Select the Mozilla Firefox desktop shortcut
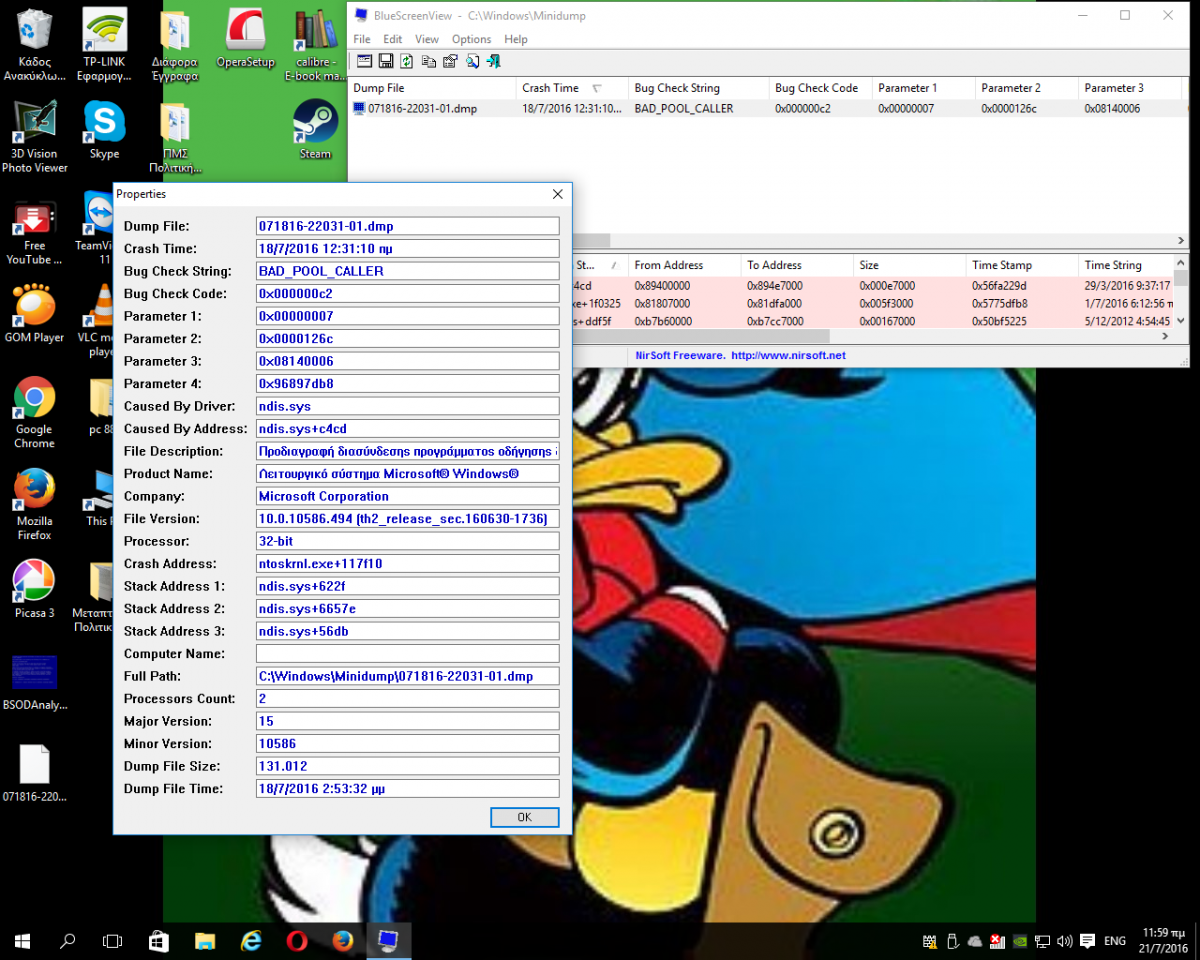Viewport: 1200px width, 960px height. tap(35, 505)
